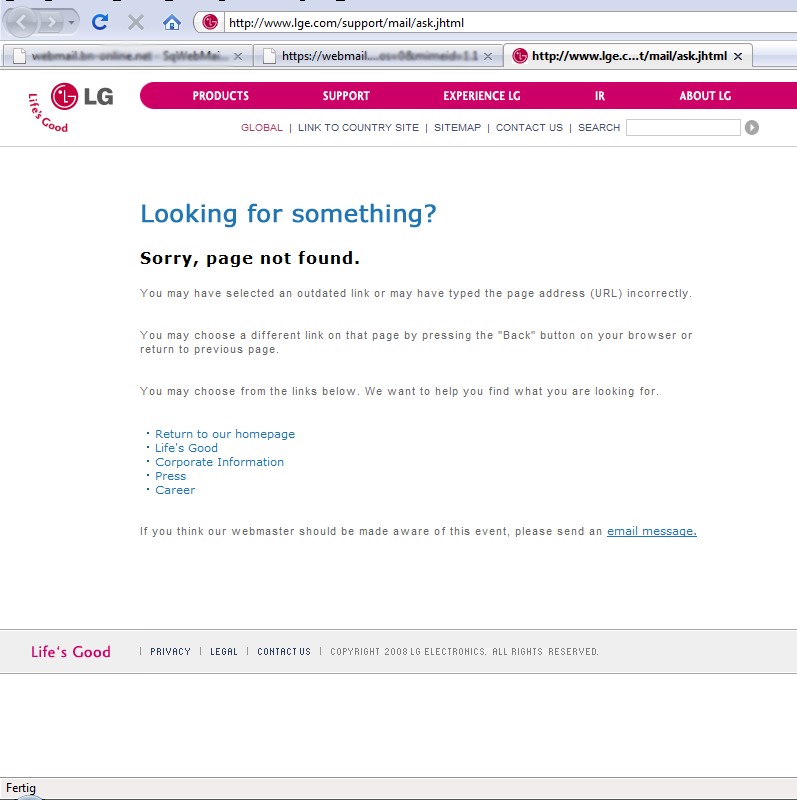Click the email message link
Image resolution: width=797 pixels, height=800 pixels.
[651, 531]
